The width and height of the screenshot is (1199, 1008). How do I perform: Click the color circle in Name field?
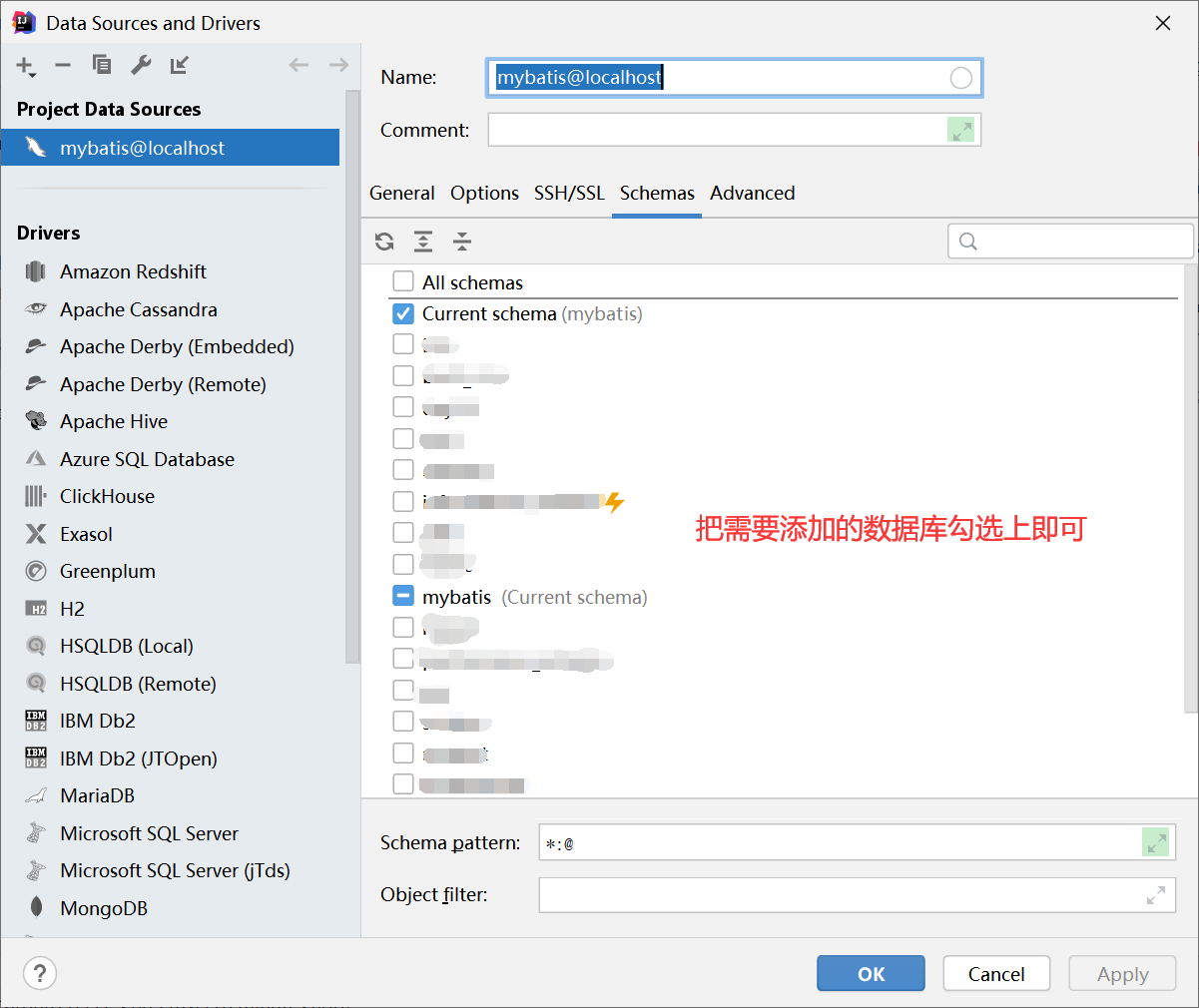pyautogui.click(x=960, y=78)
